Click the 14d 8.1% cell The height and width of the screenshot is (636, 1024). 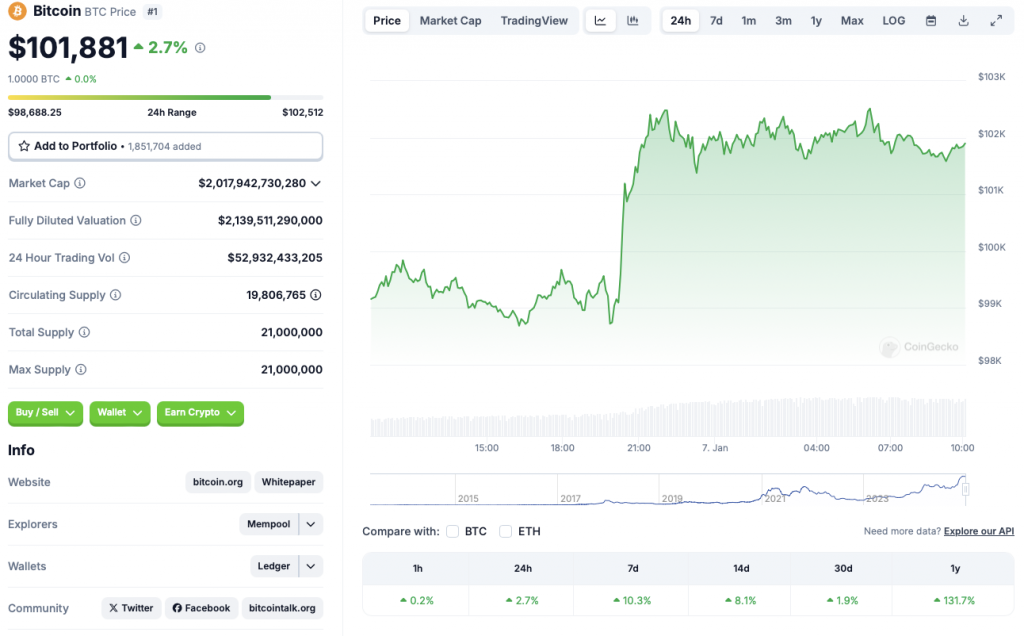[741, 600]
